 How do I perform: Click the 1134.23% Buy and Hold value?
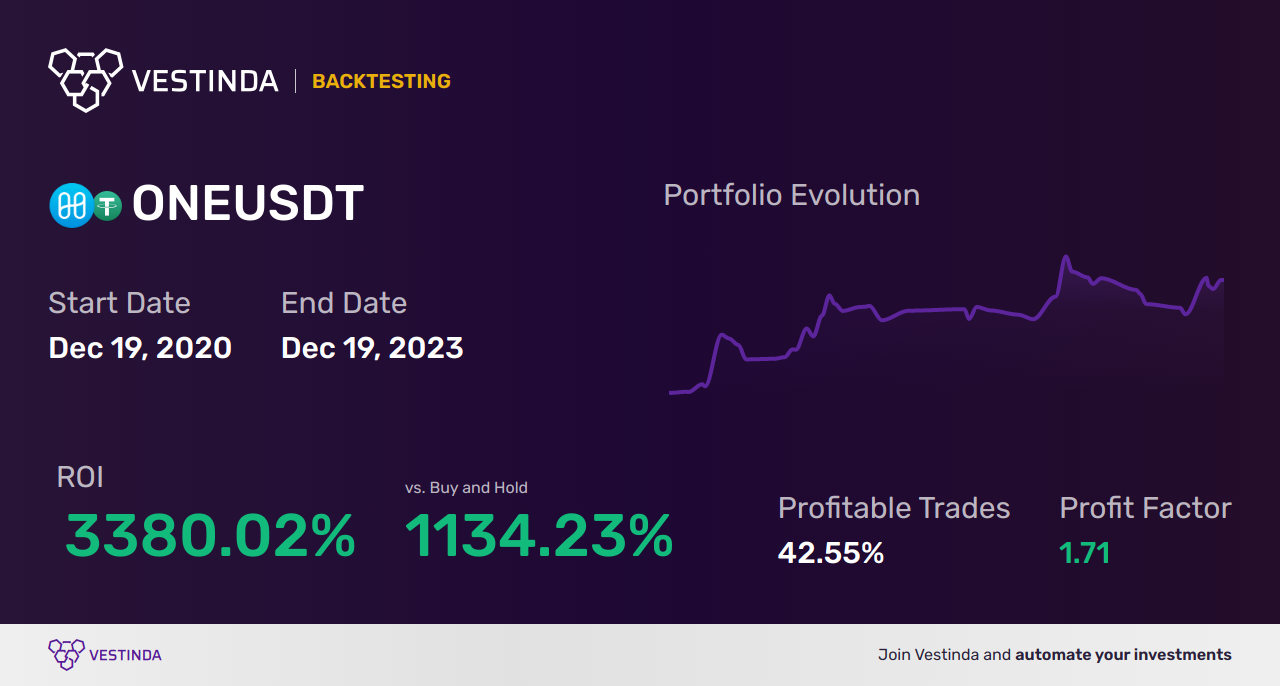539,536
